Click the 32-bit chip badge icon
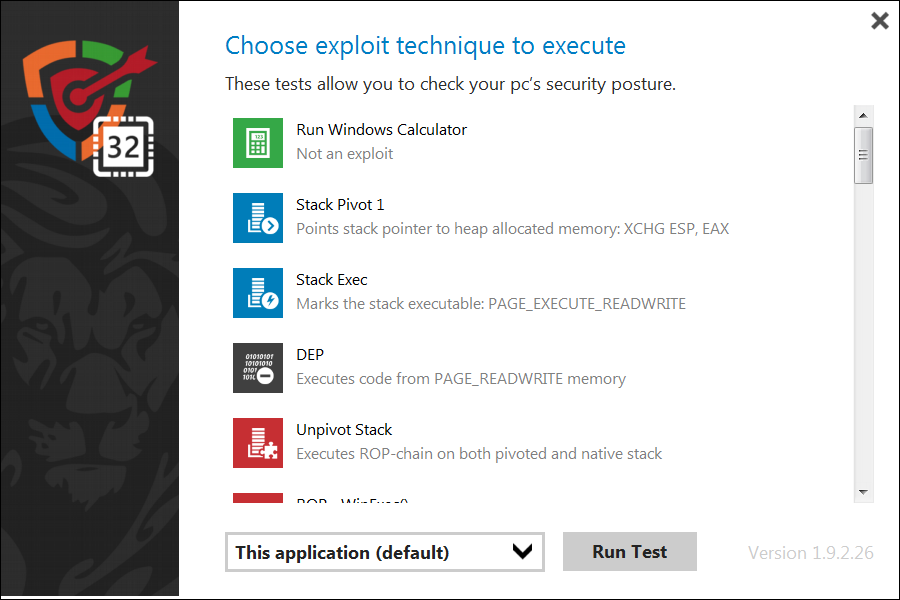Image resolution: width=900 pixels, height=600 pixels. (122, 147)
